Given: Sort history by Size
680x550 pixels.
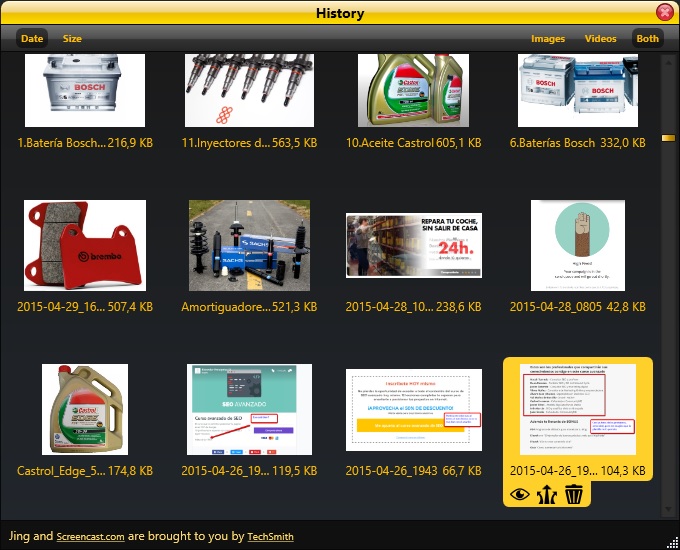Looking at the screenshot, I should pos(72,39).
